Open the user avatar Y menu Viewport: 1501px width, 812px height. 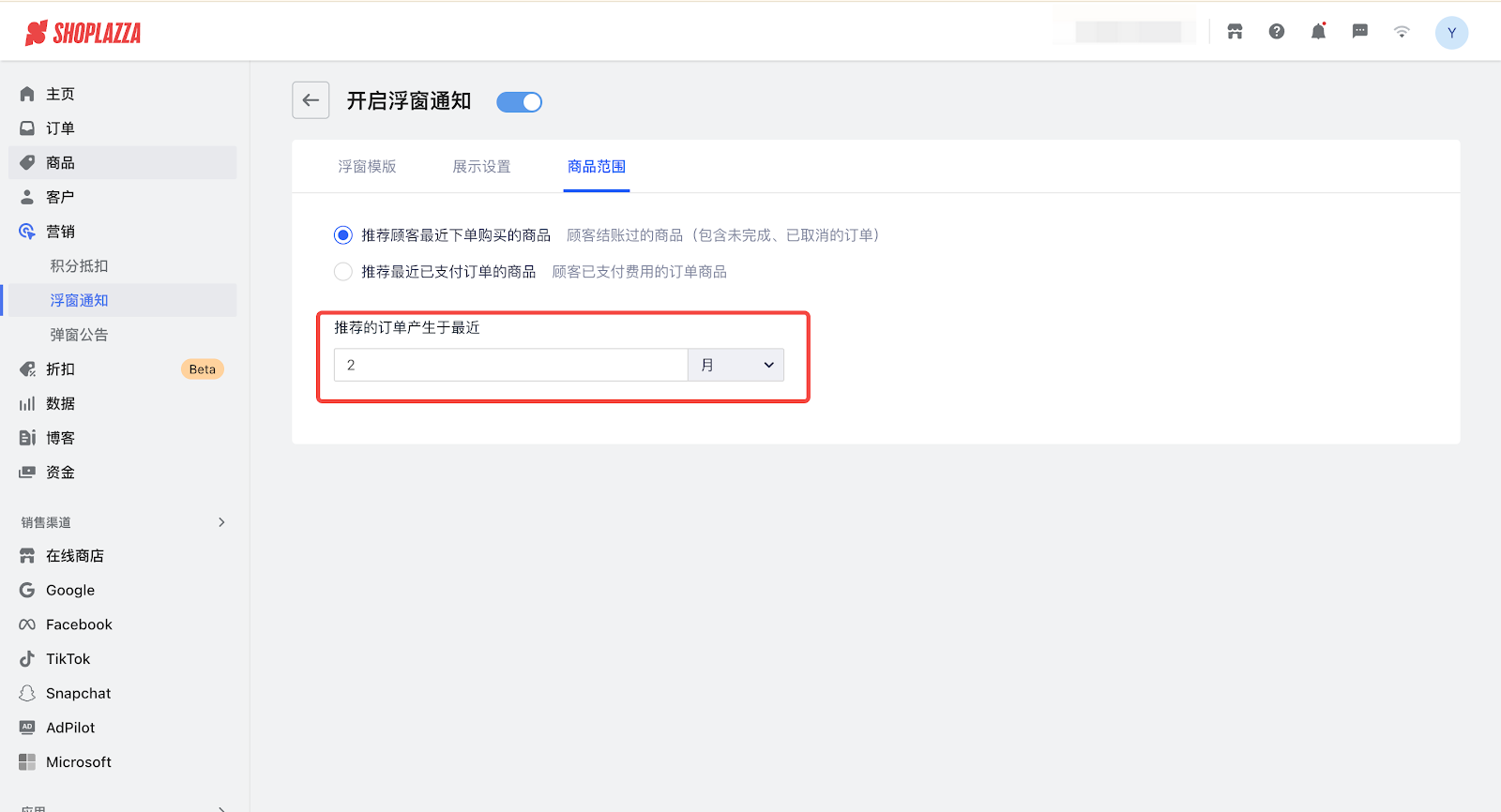click(x=1451, y=33)
